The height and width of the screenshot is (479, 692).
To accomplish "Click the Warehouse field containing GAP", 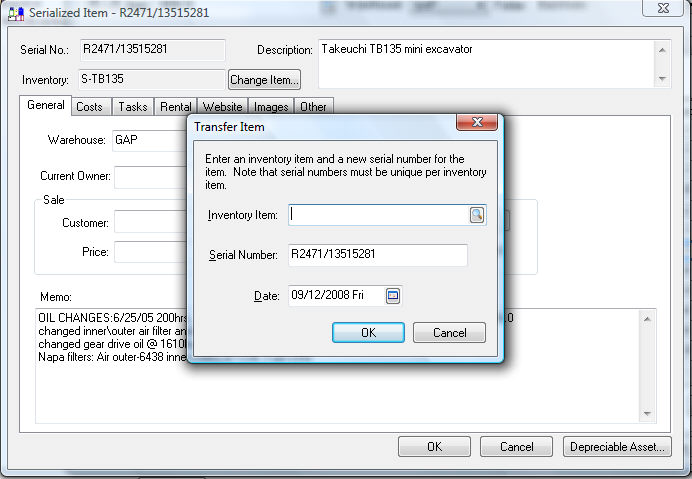I will pyautogui.click(x=150, y=140).
